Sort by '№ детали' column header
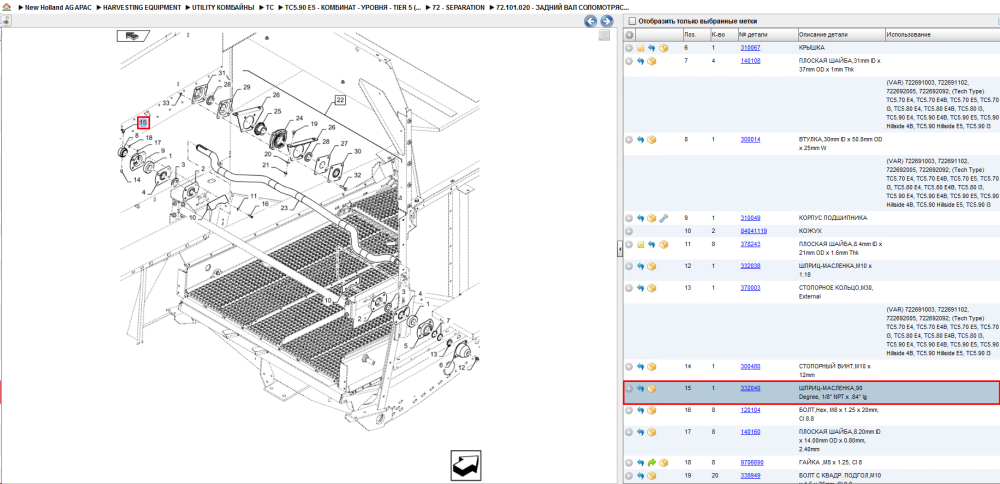Viewport: 1000px width, 484px height. (x=767, y=34)
